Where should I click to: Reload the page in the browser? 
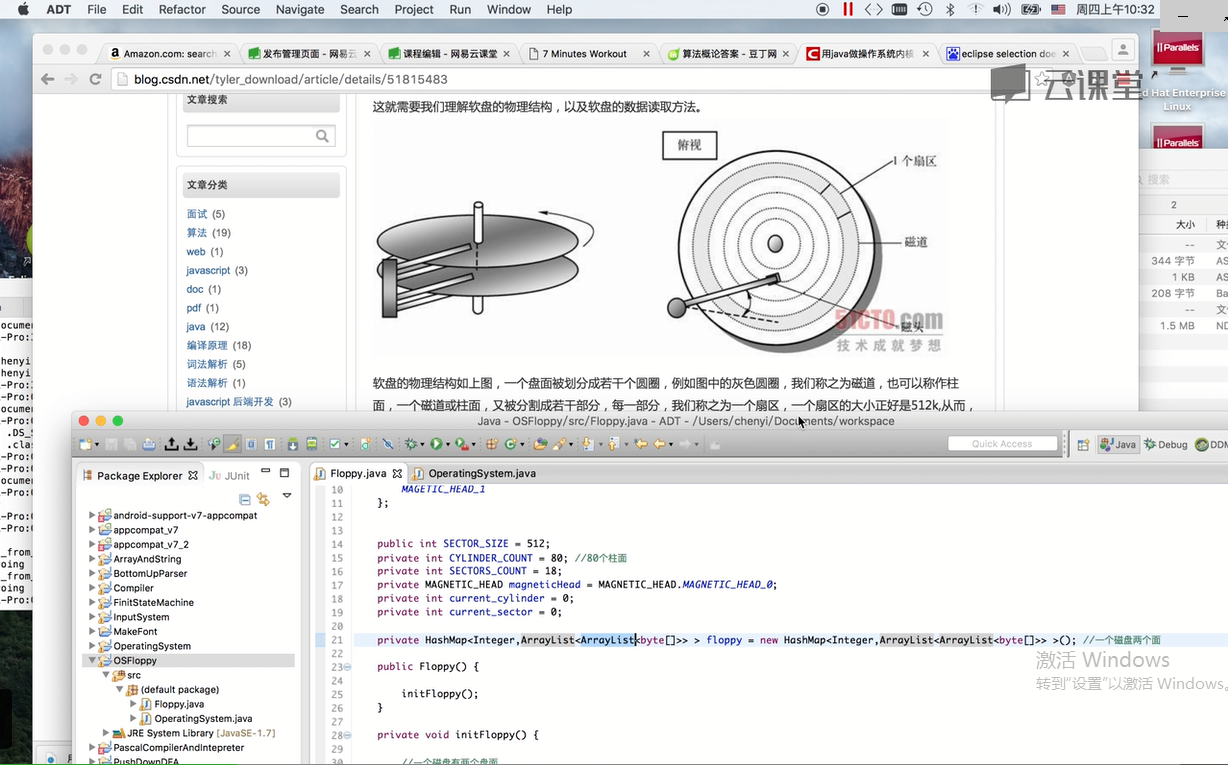coord(96,79)
